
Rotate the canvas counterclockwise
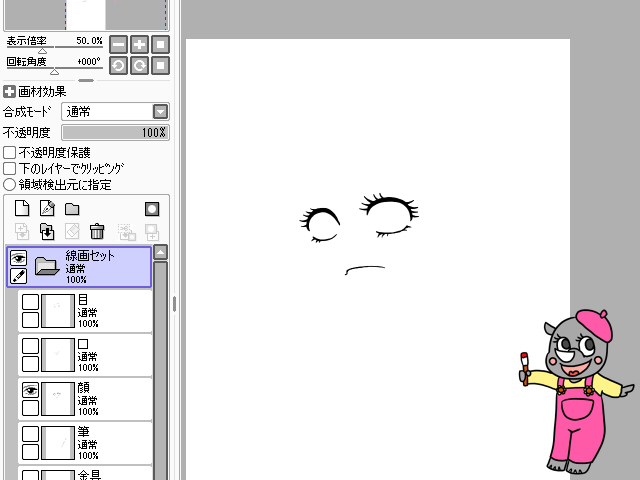[x=118, y=66]
